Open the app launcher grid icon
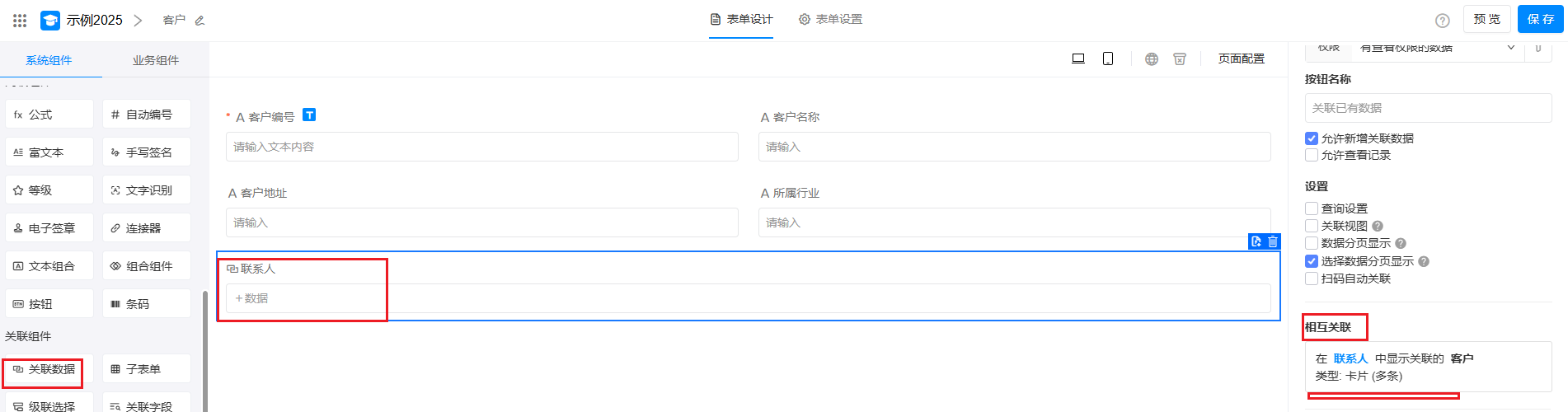This screenshot has height=412, width=1568. coord(20,20)
